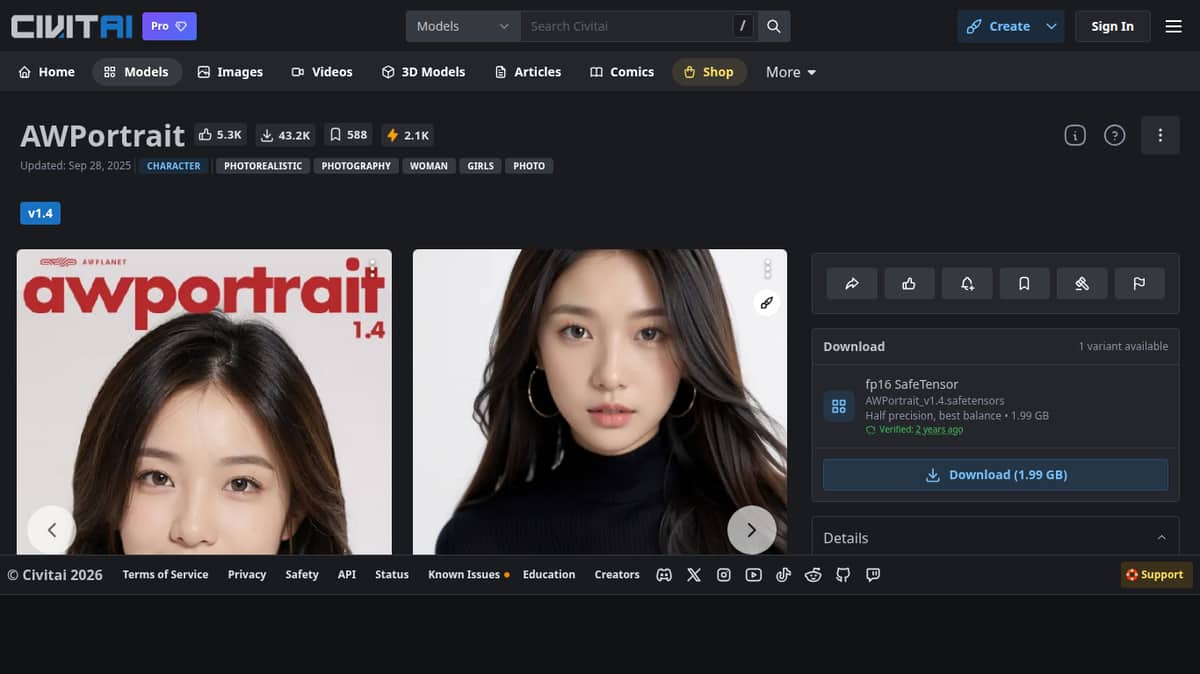Toggle the bell notification button
Image resolution: width=1200 pixels, height=674 pixels.
tap(967, 284)
